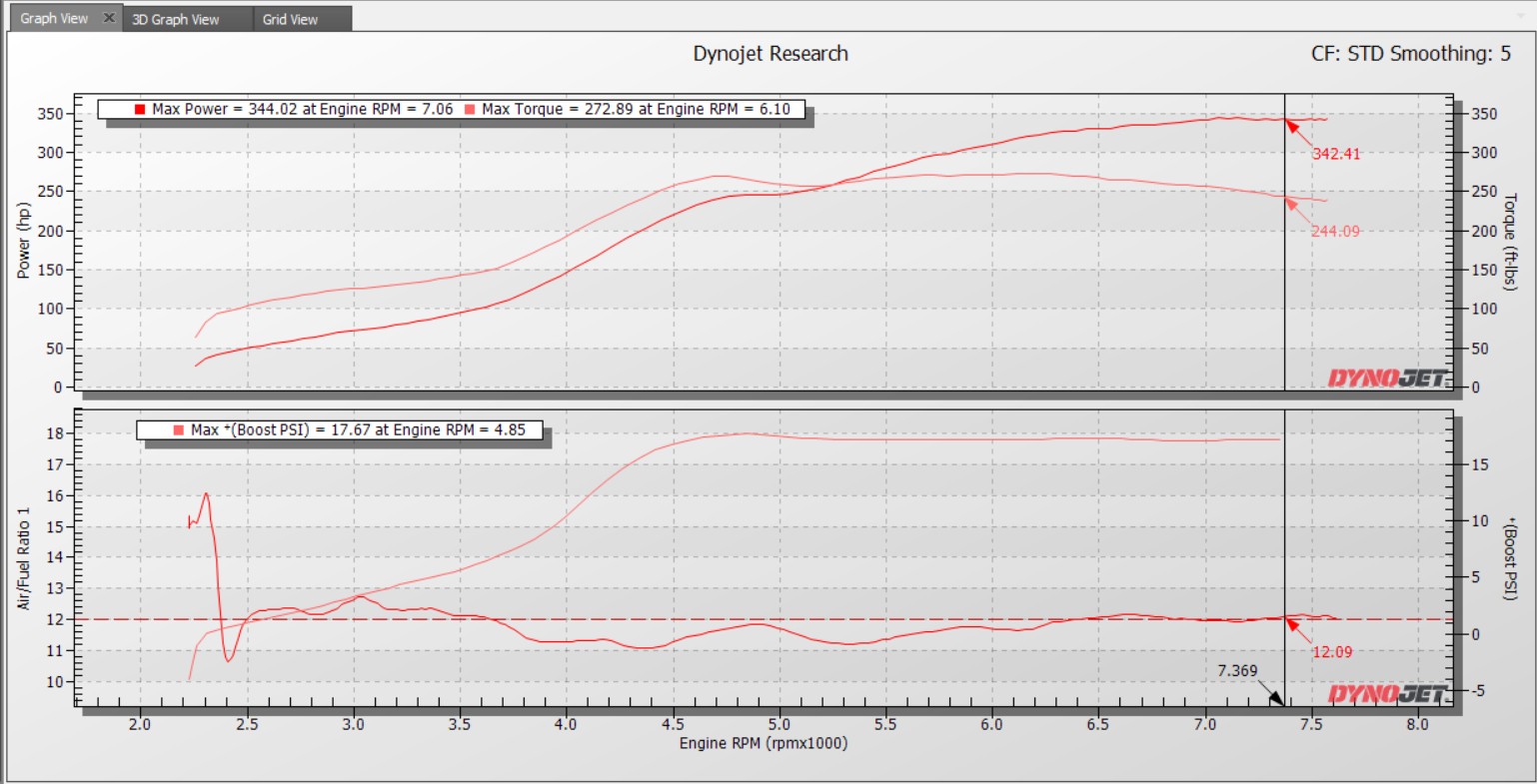Switch to the 3D Graph View tab
Viewport: 1537px width, 784px height.
pyautogui.click(x=176, y=19)
